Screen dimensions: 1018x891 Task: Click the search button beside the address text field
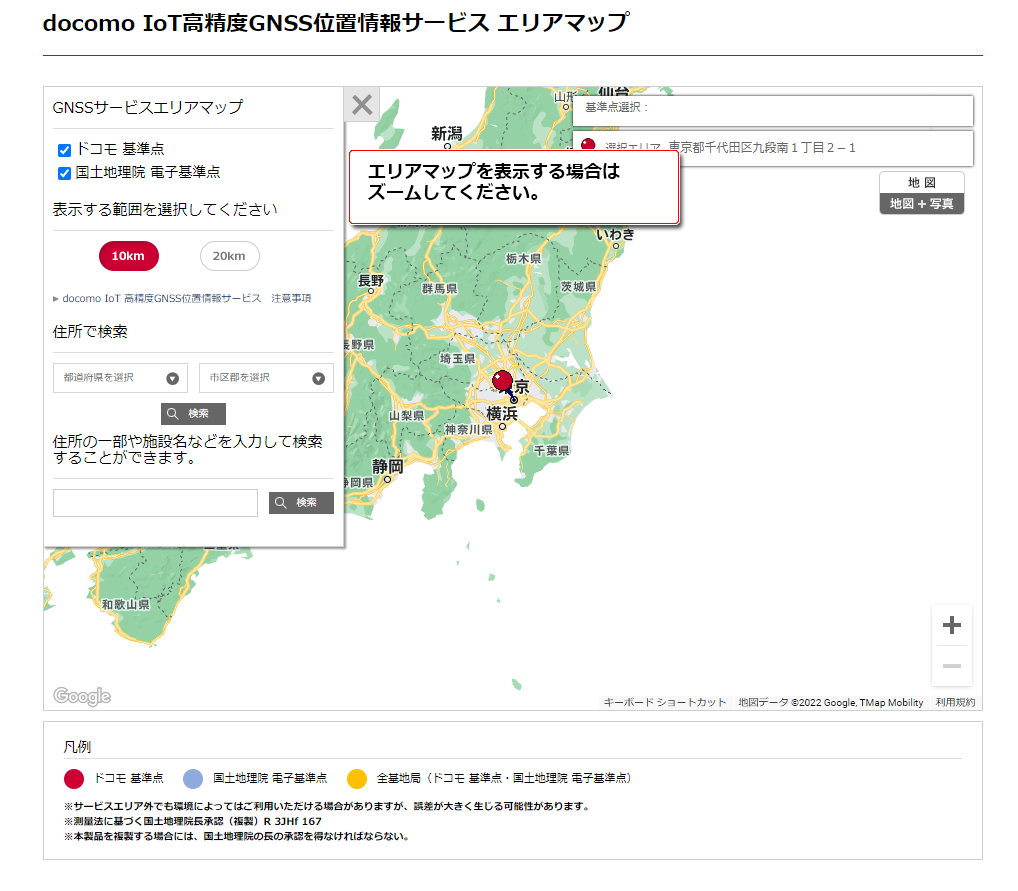301,503
